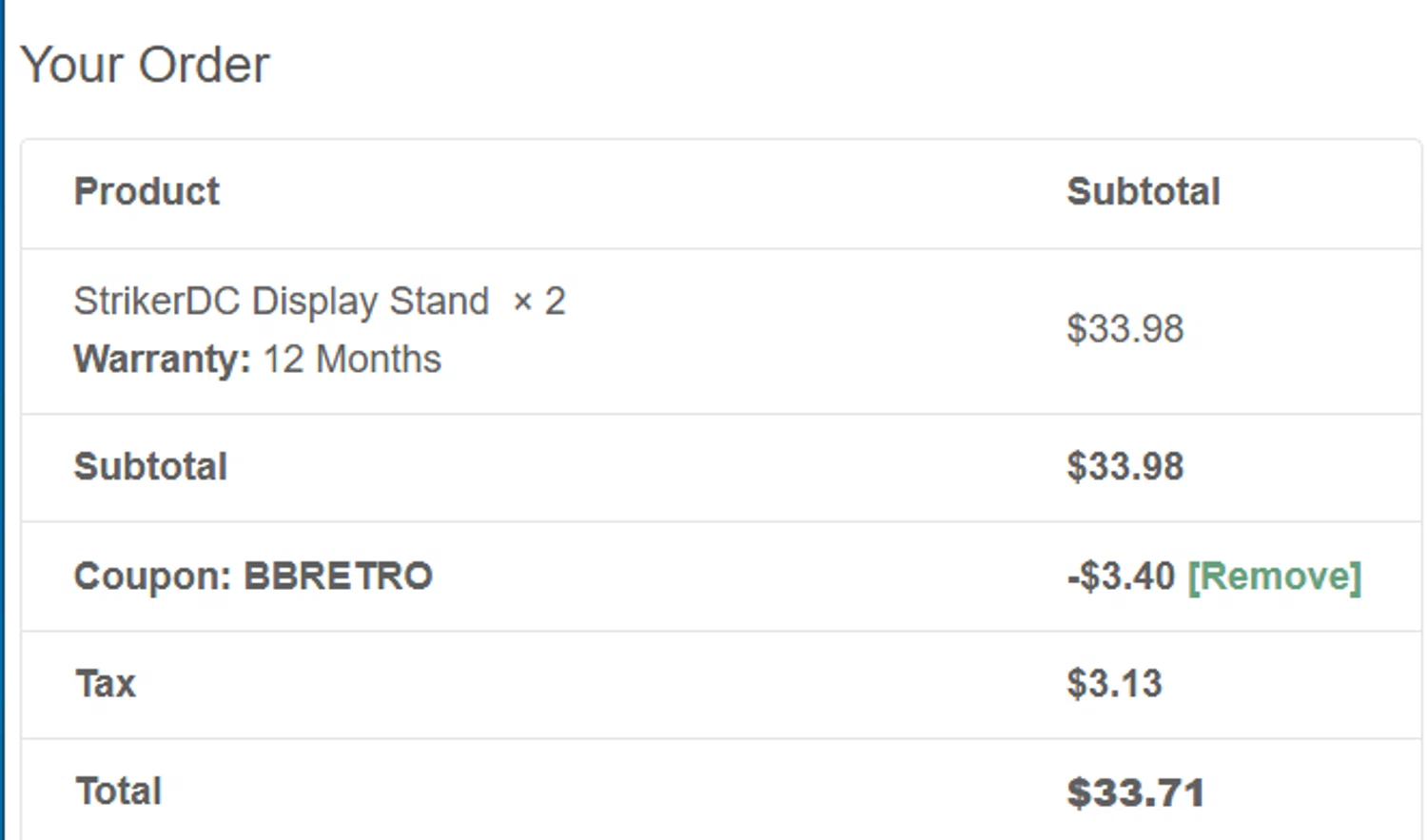Viewport: 1427px width, 840px height.
Task: Select the Subtotal column header
Action: click(x=1143, y=191)
